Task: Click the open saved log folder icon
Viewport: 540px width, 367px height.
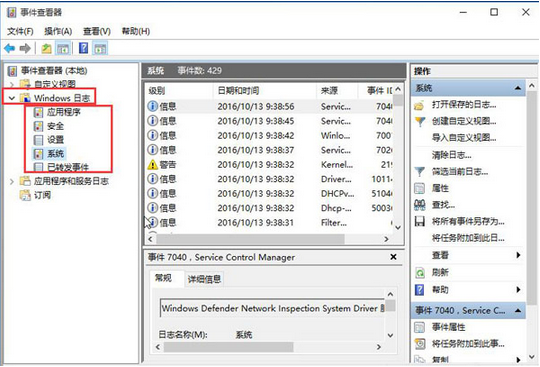Action: coord(419,105)
